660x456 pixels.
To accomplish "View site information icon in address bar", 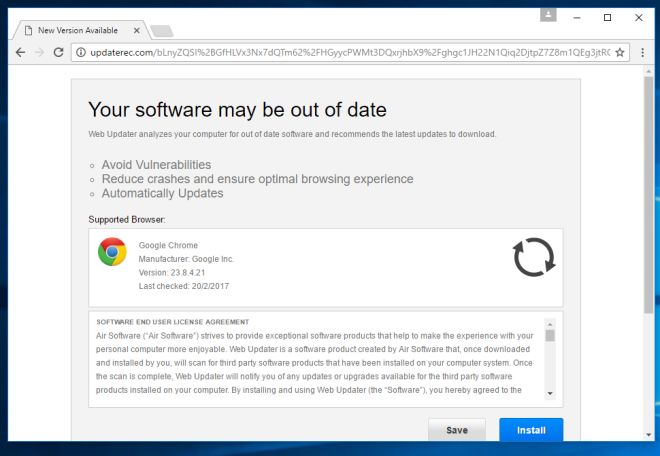I will point(83,52).
